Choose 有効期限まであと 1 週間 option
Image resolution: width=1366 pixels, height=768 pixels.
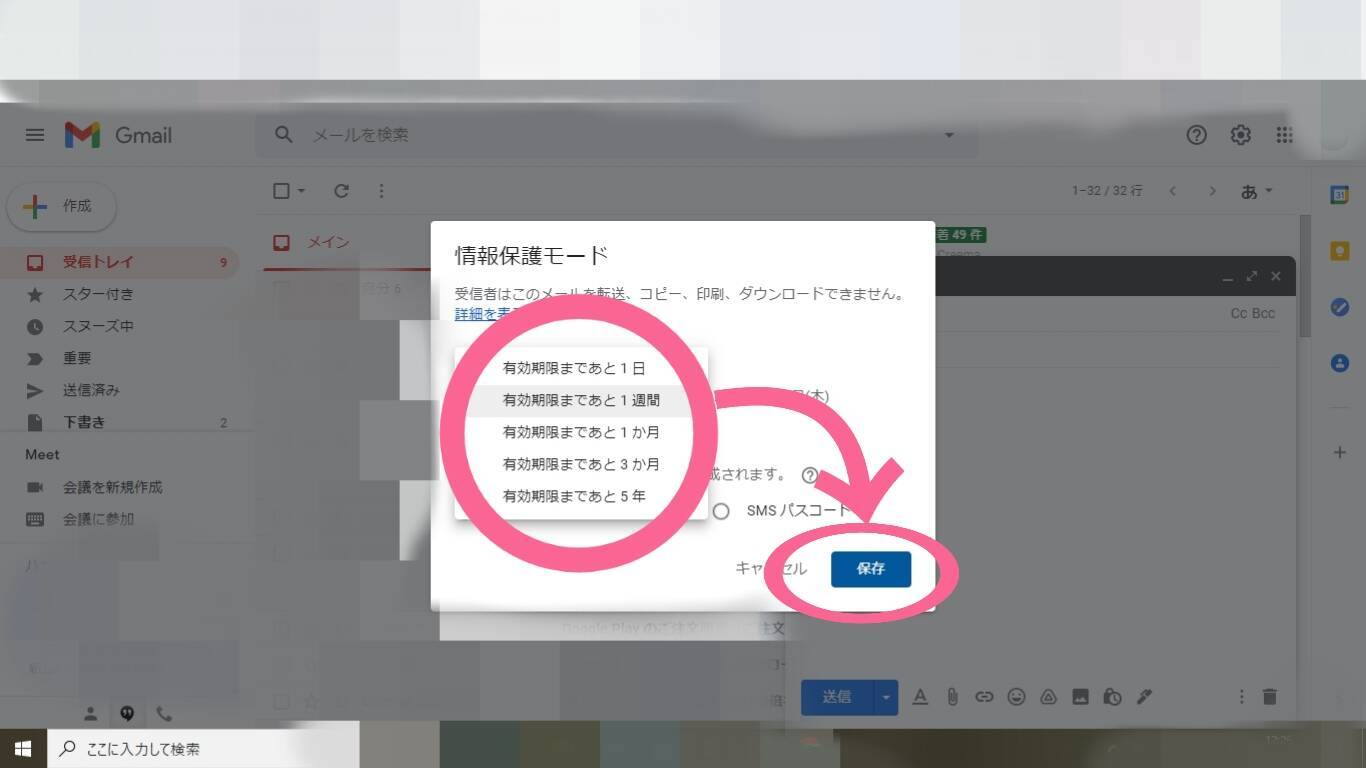(581, 400)
